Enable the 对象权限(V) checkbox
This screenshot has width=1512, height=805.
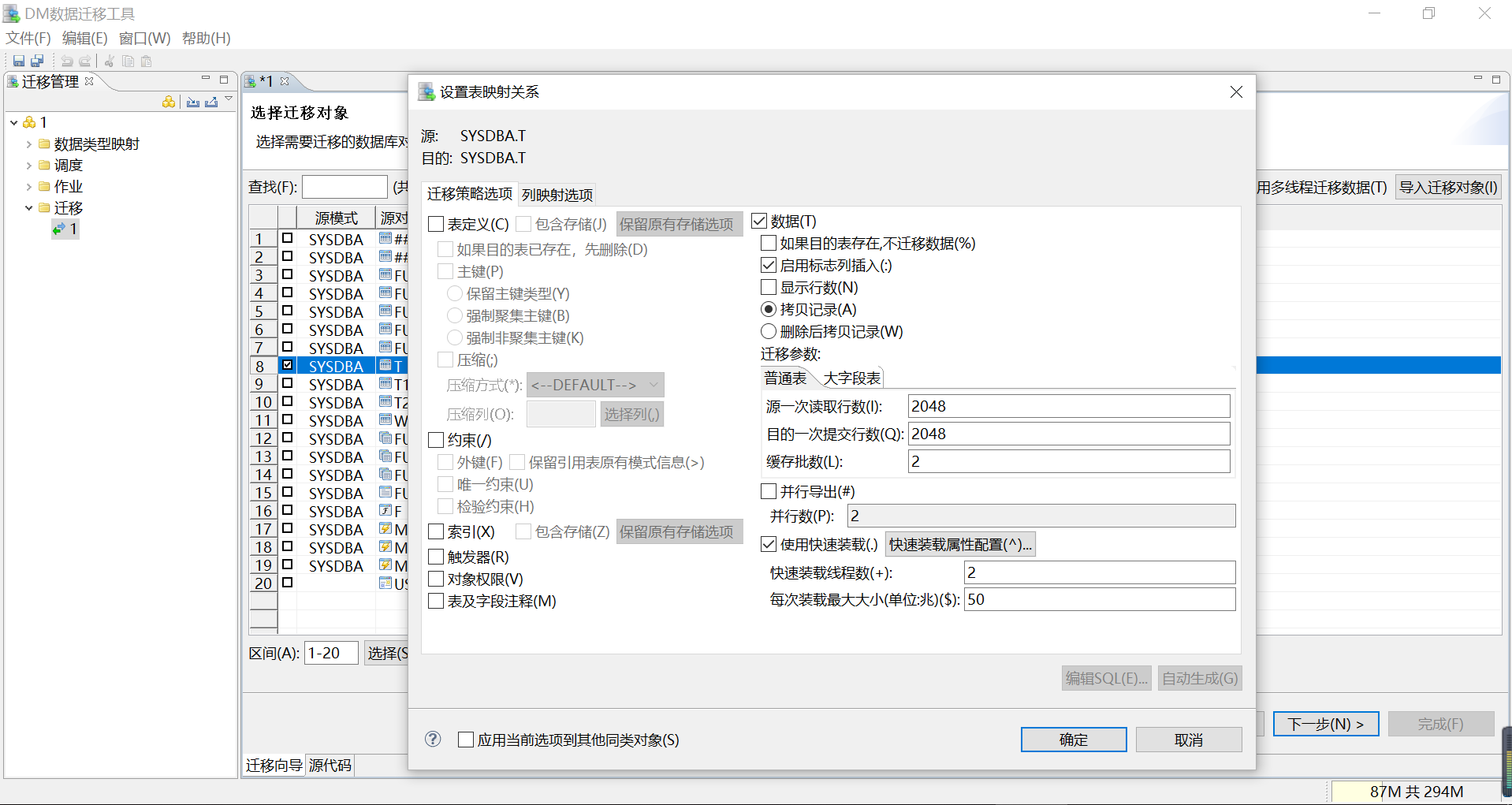(436, 579)
